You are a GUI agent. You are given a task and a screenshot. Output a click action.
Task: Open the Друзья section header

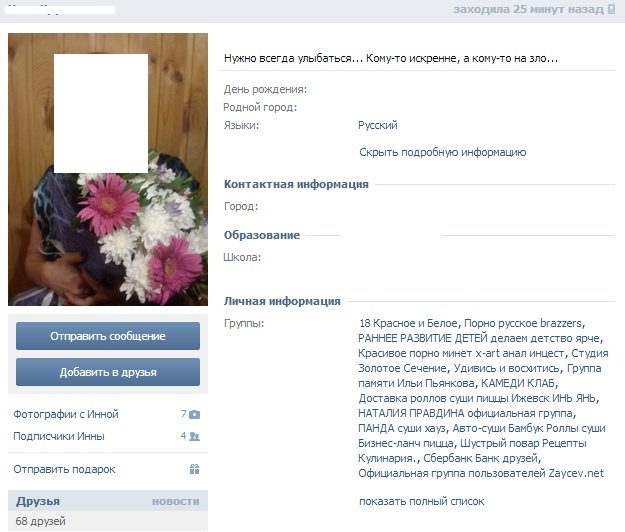38,501
